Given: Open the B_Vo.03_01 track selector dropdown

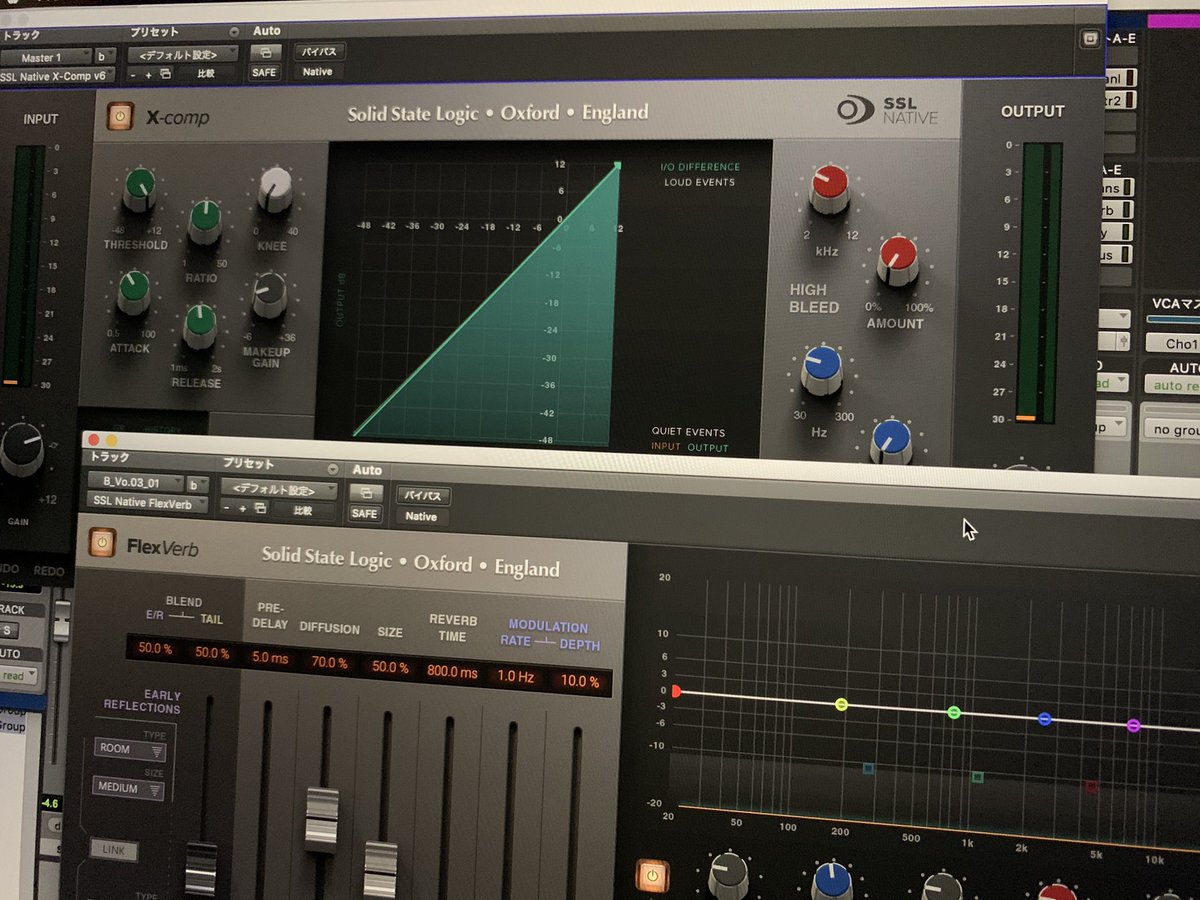Looking at the screenshot, I should pyautogui.click(x=135, y=483).
